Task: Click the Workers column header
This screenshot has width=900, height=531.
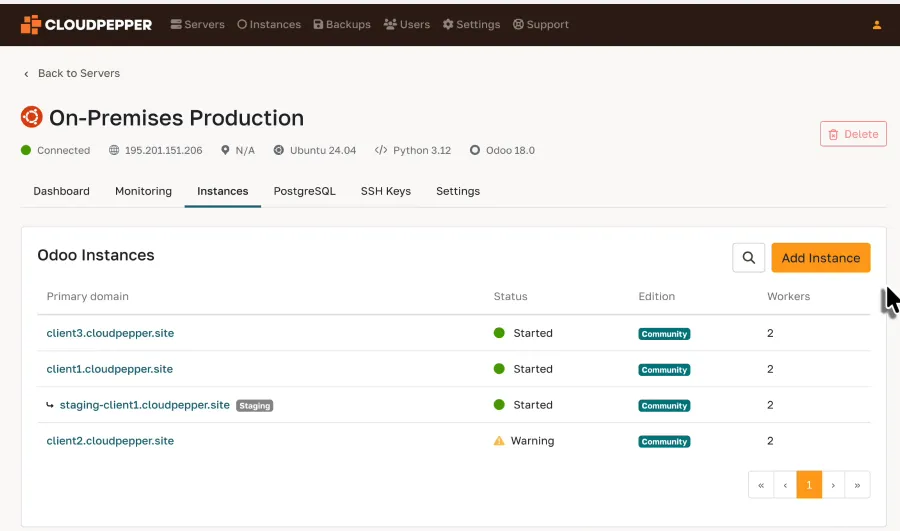Action: [789, 296]
